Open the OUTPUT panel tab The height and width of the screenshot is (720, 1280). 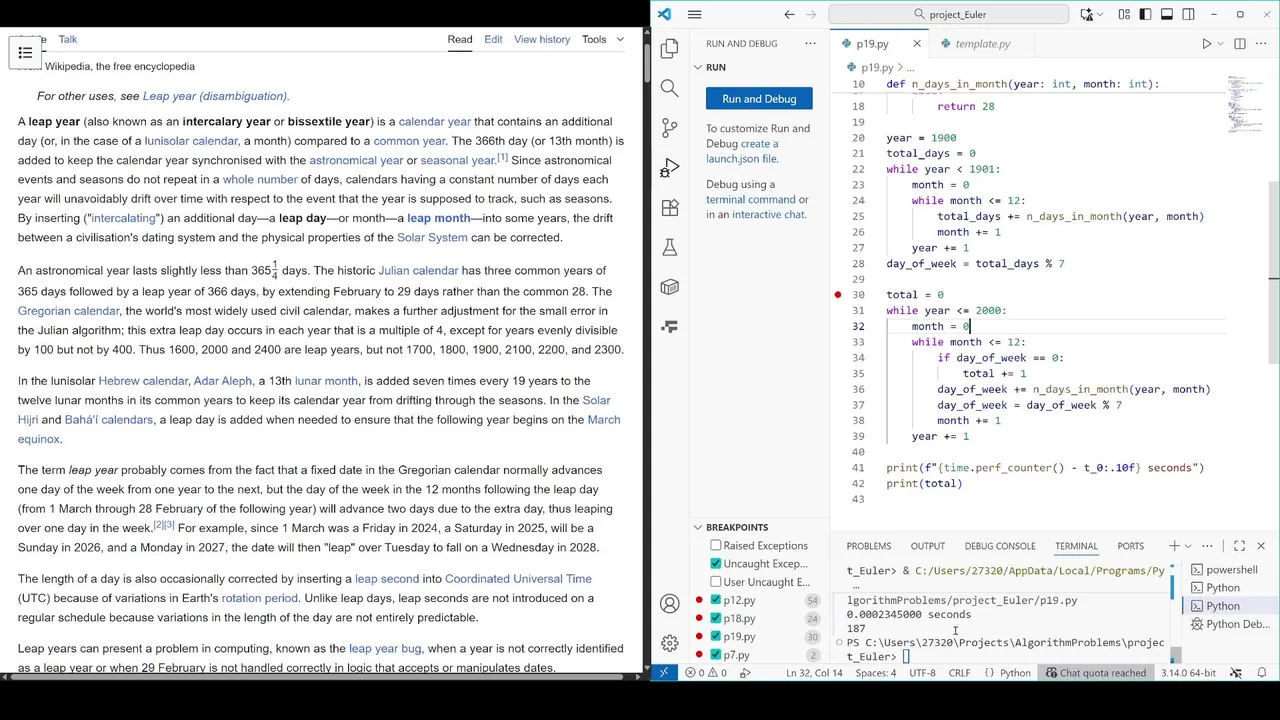[x=927, y=546]
